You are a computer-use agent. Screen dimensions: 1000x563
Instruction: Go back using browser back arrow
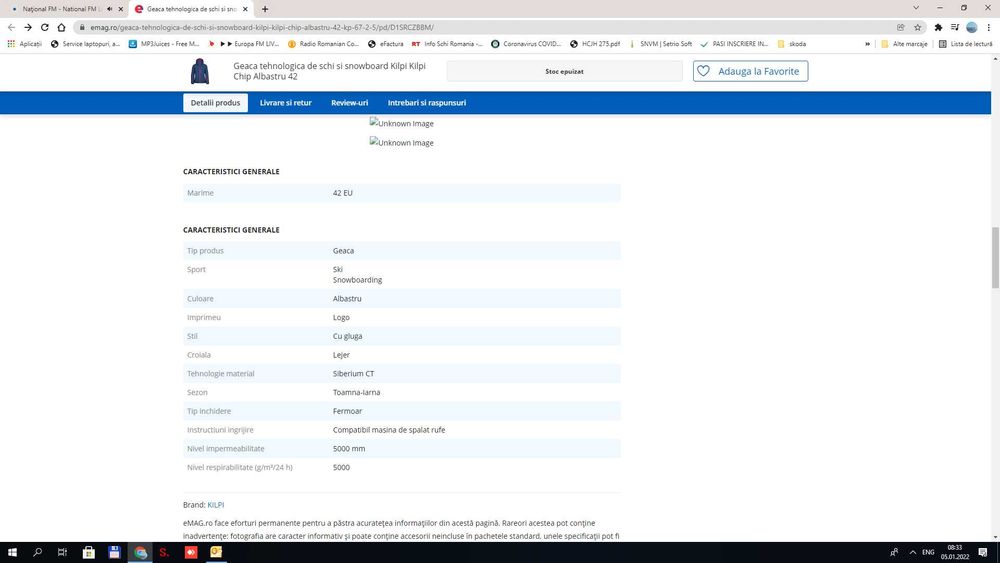(x=11, y=27)
